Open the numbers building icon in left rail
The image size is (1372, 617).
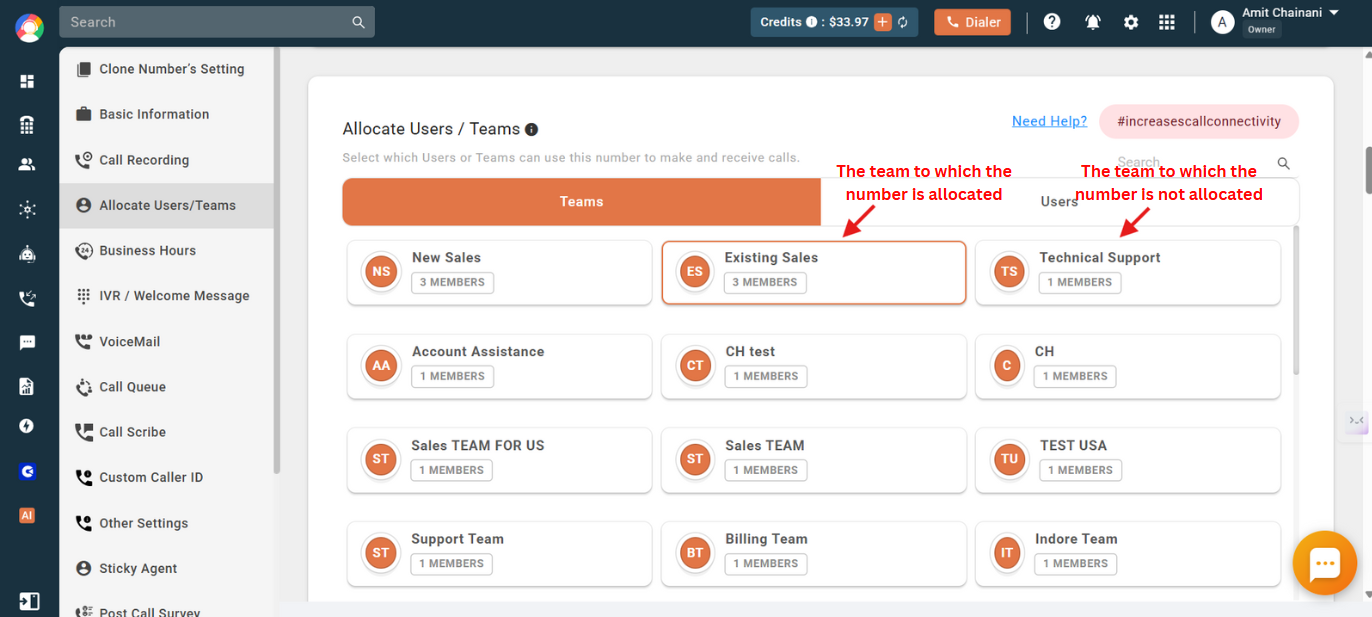[27, 125]
